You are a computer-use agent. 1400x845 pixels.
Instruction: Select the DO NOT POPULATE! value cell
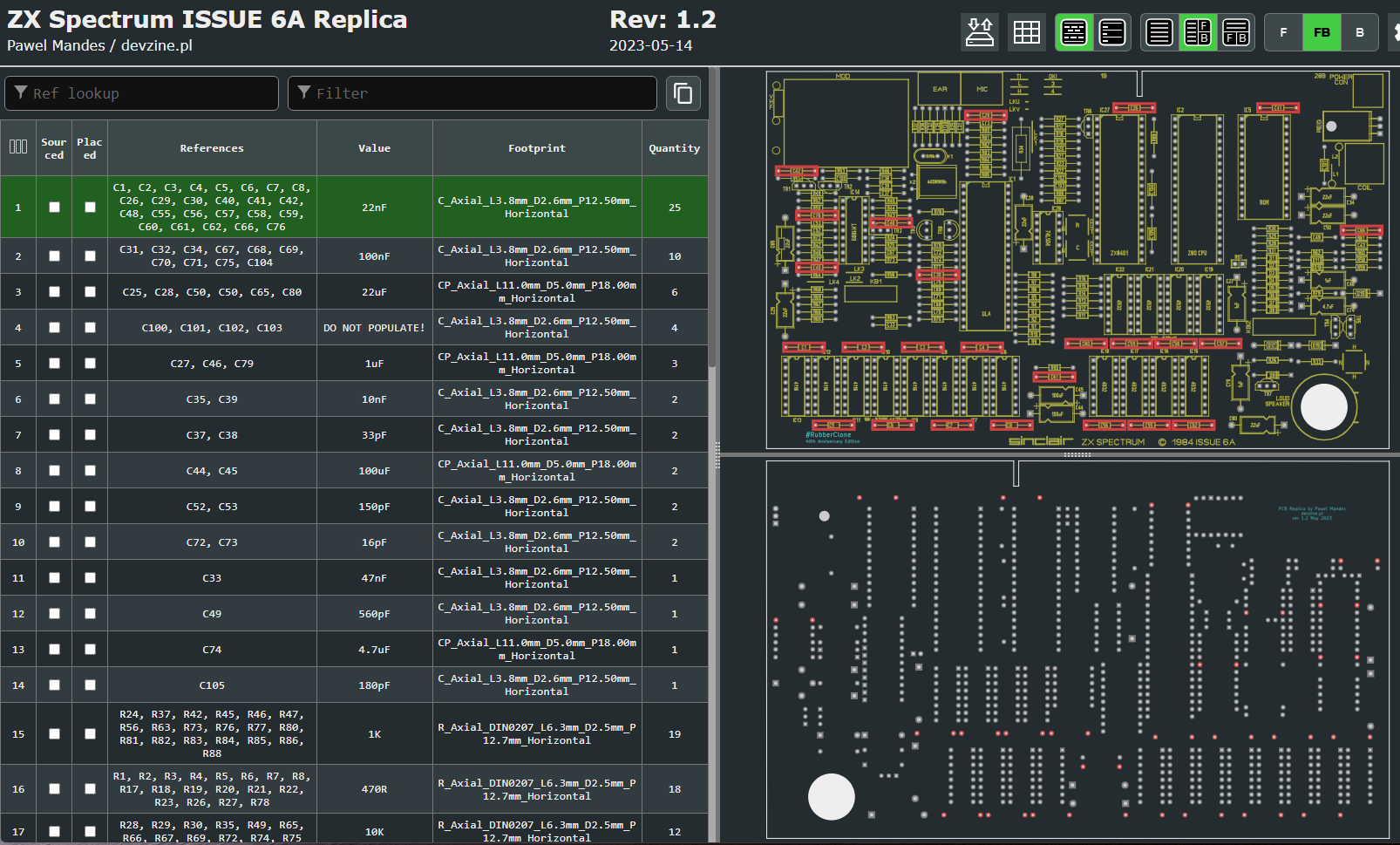(x=375, y=327)
